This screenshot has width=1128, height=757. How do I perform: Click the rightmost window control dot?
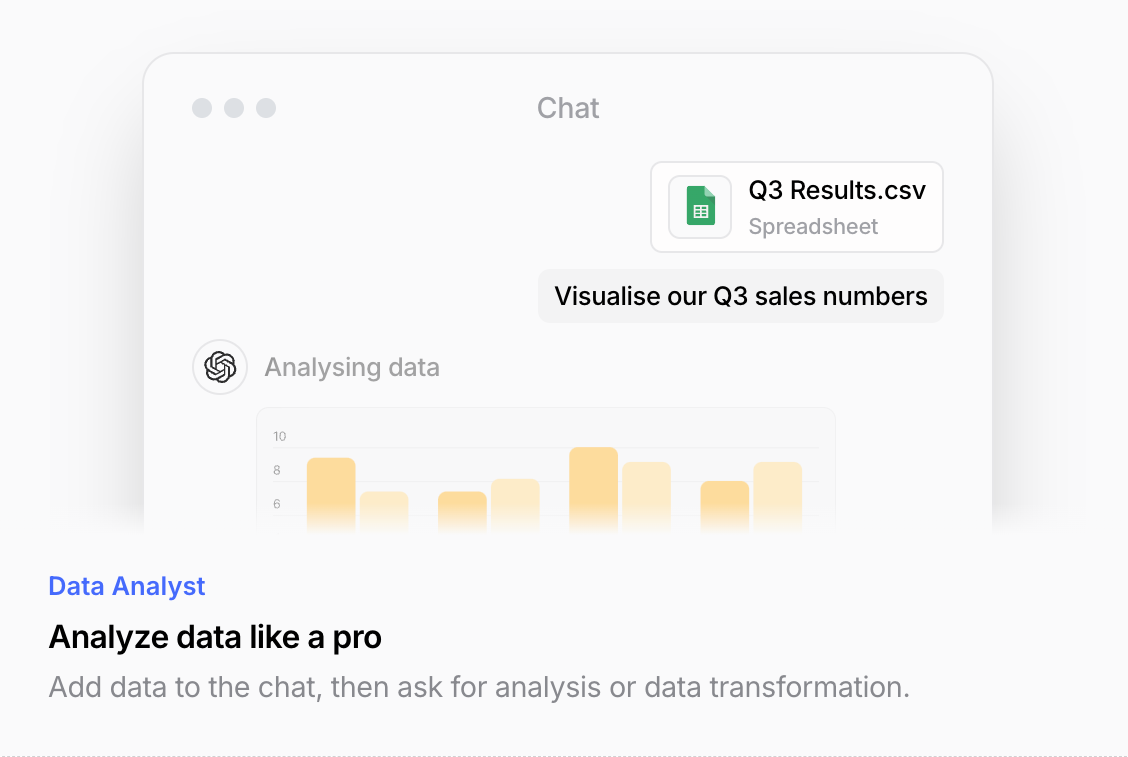pos(266,108)
